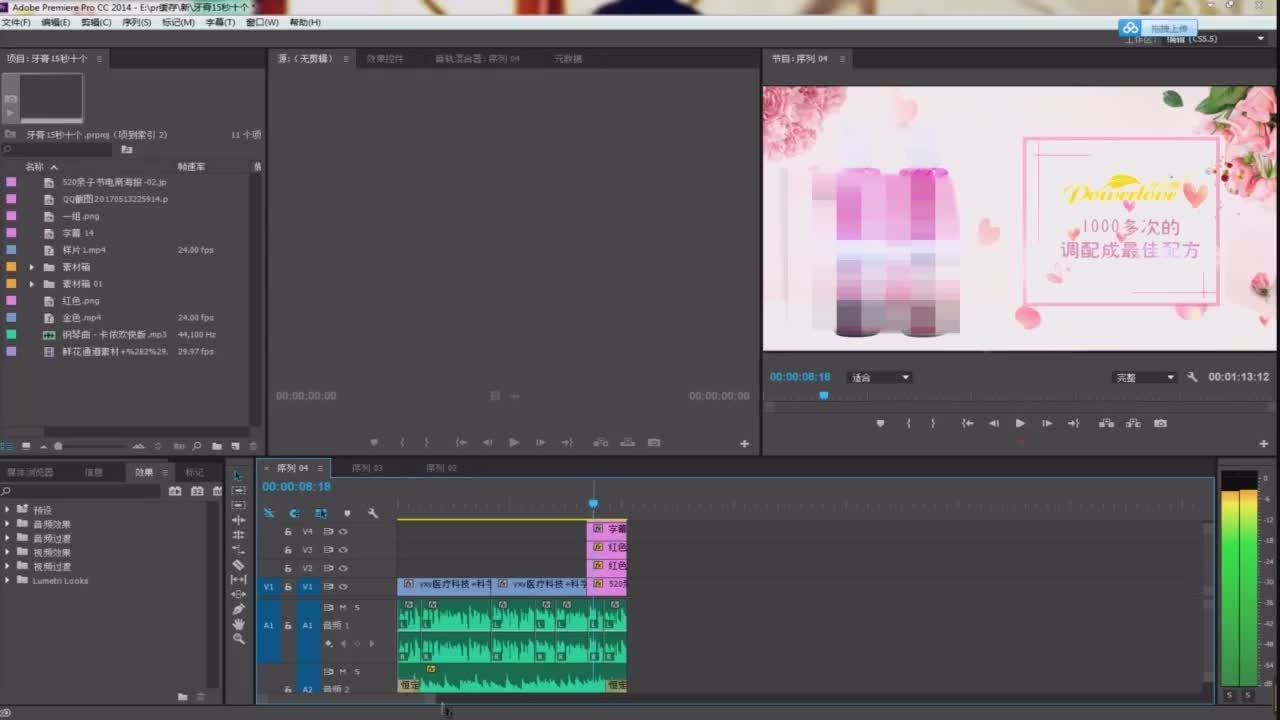The width and height of the screenshot is (1280, 720).
Task: Toggle lock on track V4
Action: (x=288, y=531)
